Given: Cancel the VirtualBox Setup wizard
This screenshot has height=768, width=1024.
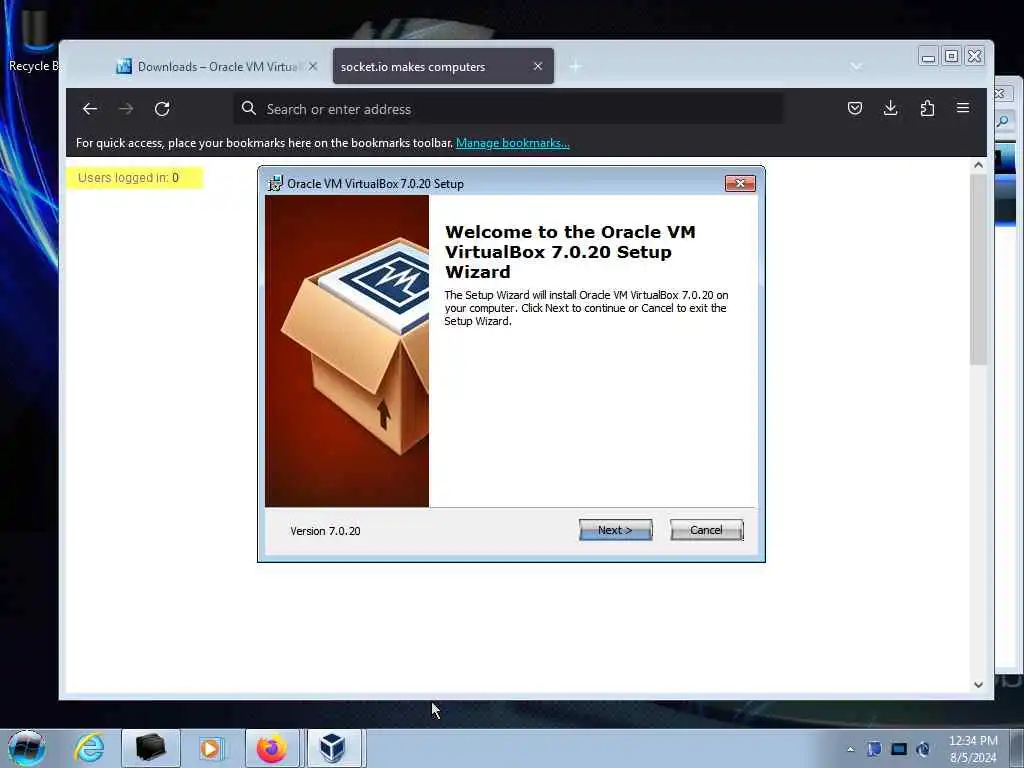Looking at the screenshot, I should 707,530.
